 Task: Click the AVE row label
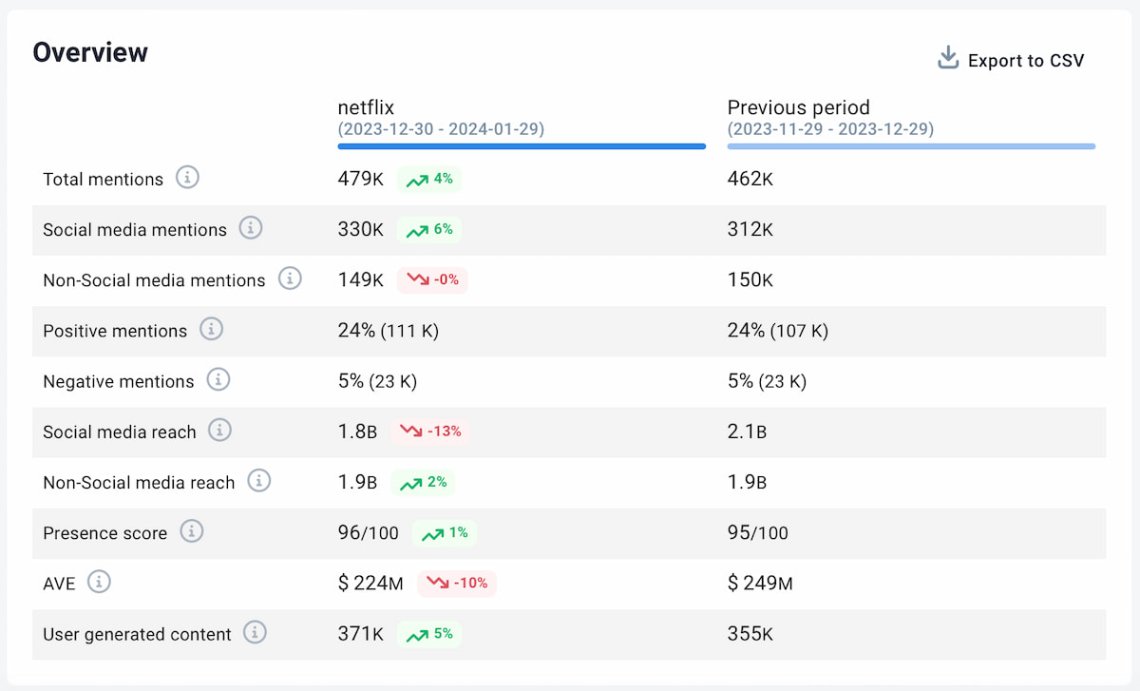coord(59,584)
